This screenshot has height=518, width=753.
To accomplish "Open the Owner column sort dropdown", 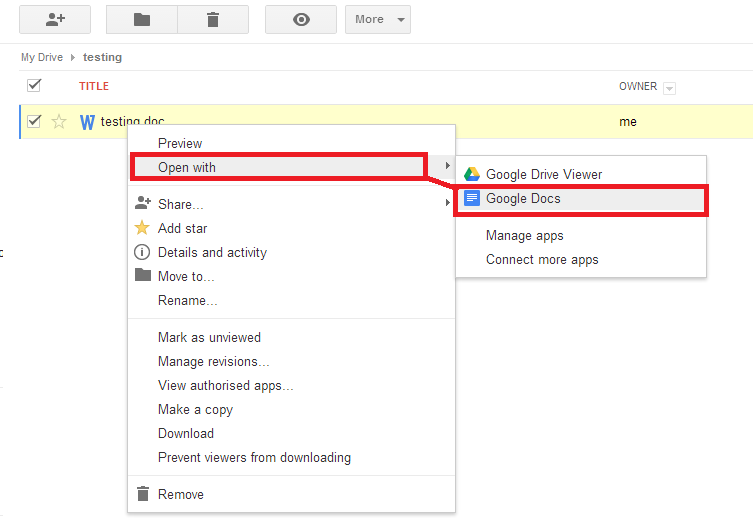I will [x=669, y=88].
